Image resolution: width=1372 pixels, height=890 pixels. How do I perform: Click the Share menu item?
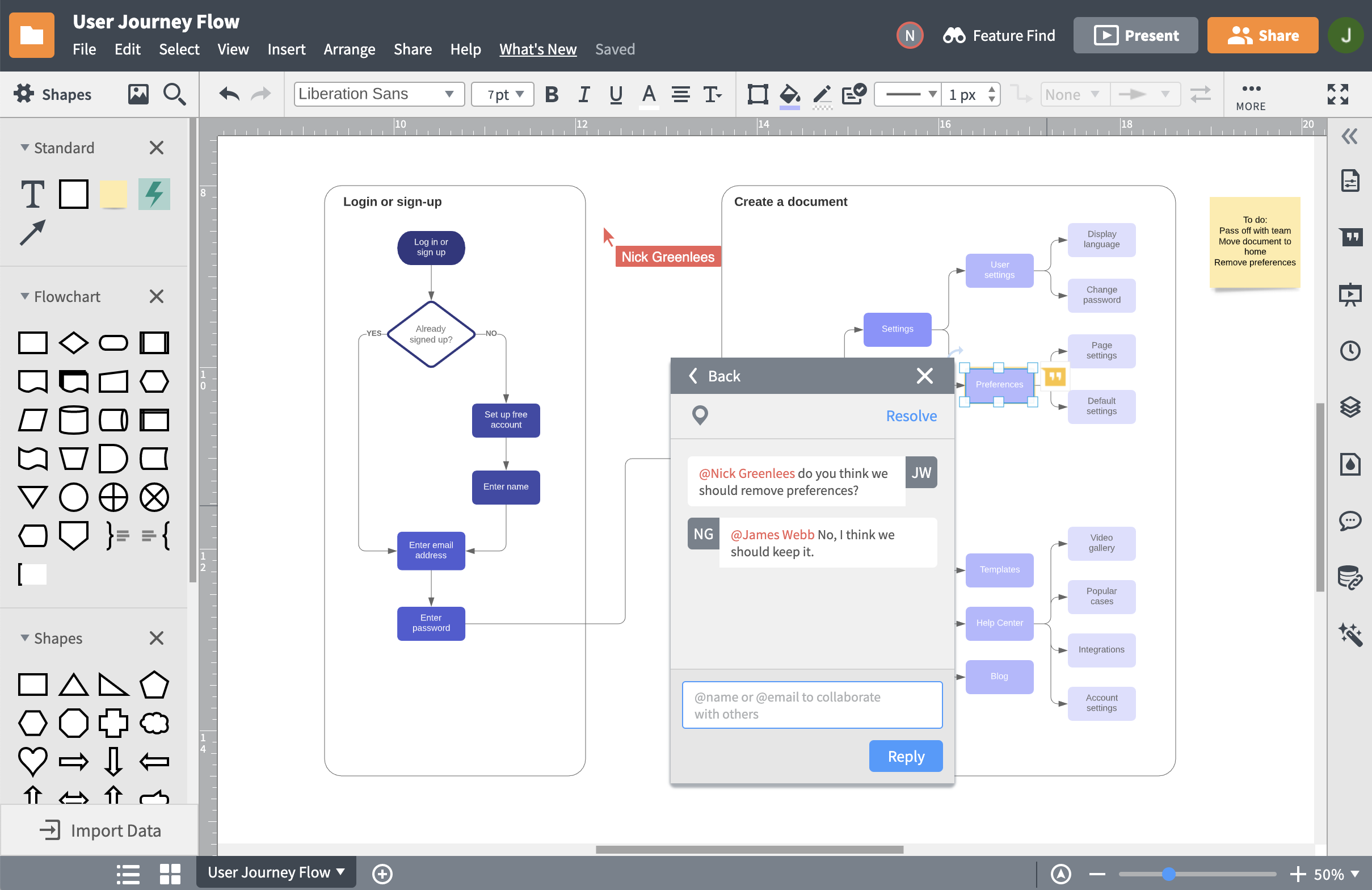411,47
